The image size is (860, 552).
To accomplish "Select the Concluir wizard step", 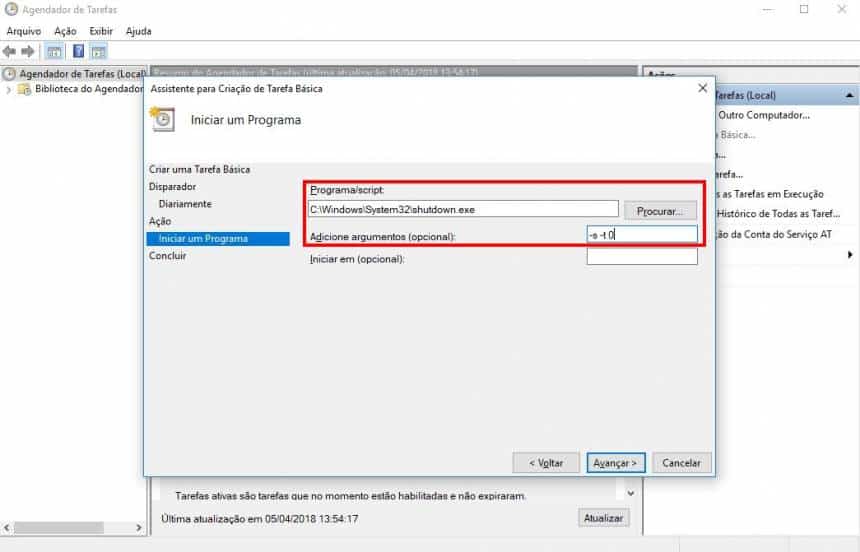I will (168, 256).
